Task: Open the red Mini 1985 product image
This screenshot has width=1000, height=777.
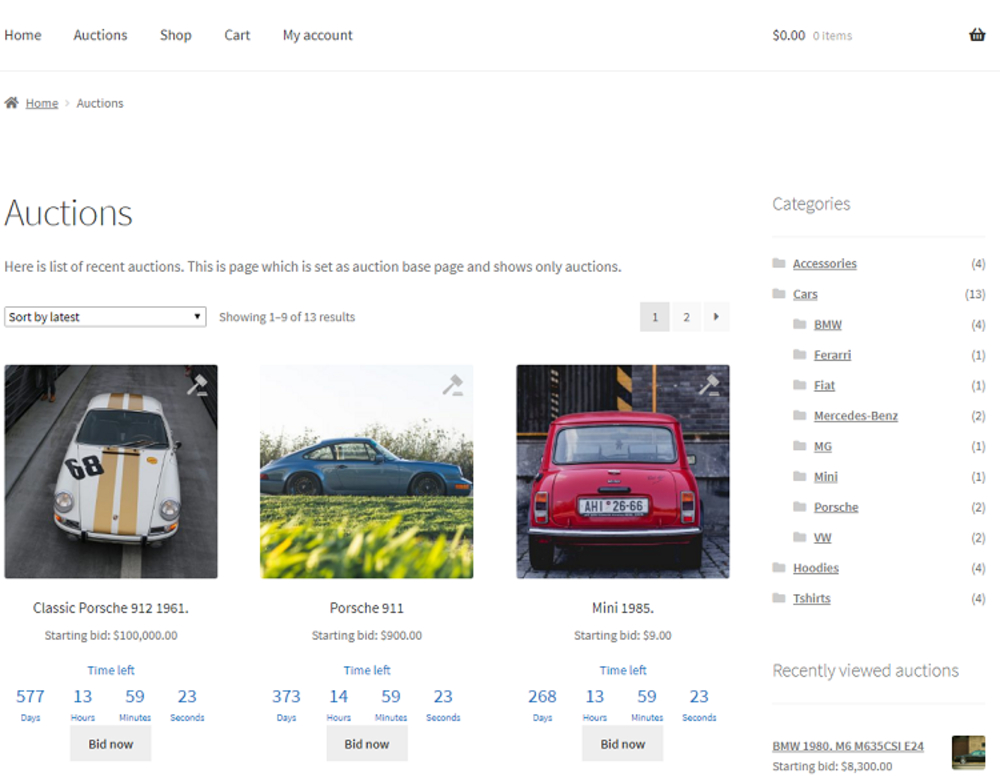Action: point(622,471)
